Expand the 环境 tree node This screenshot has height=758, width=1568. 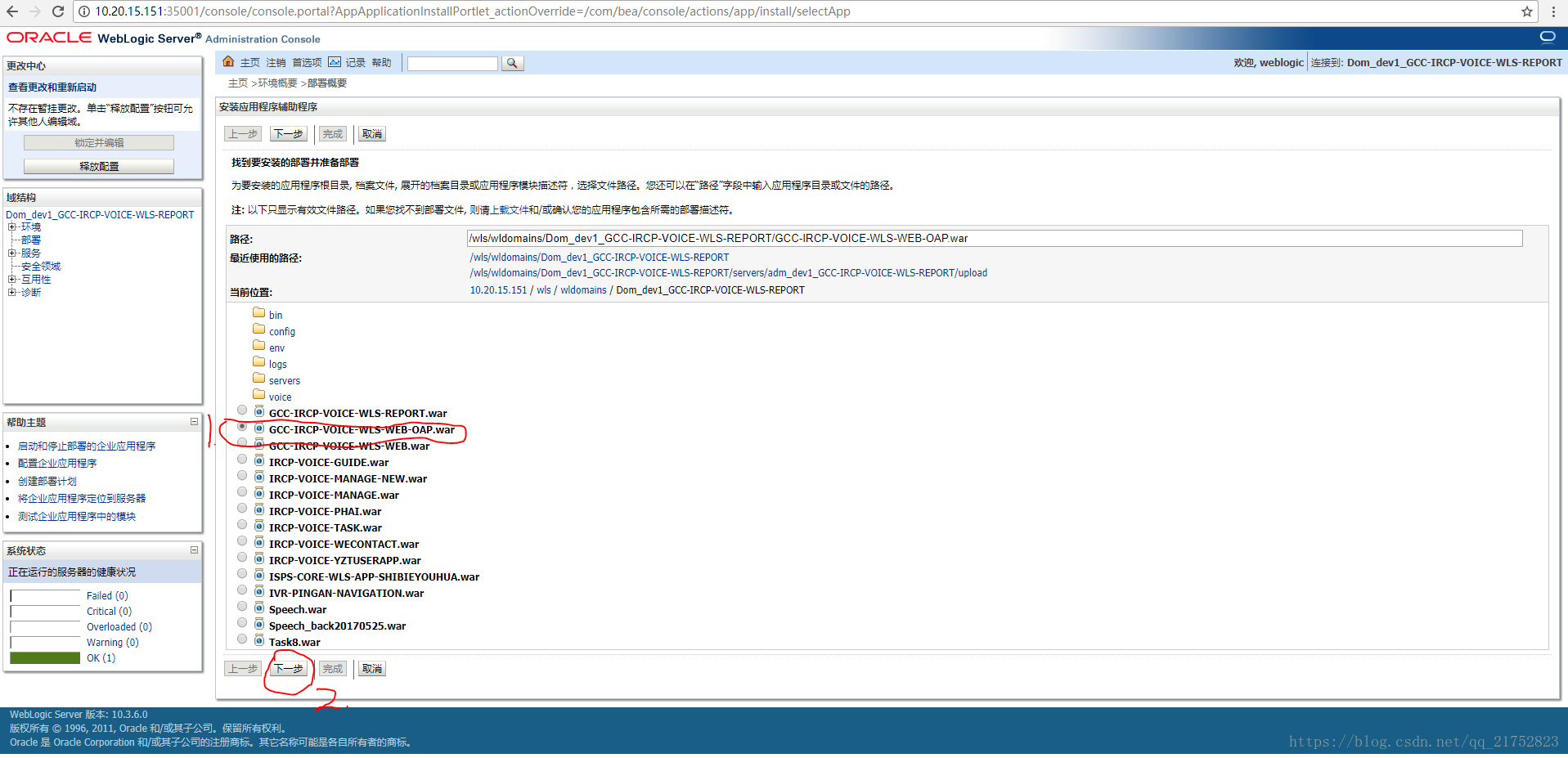coord(12,227)
